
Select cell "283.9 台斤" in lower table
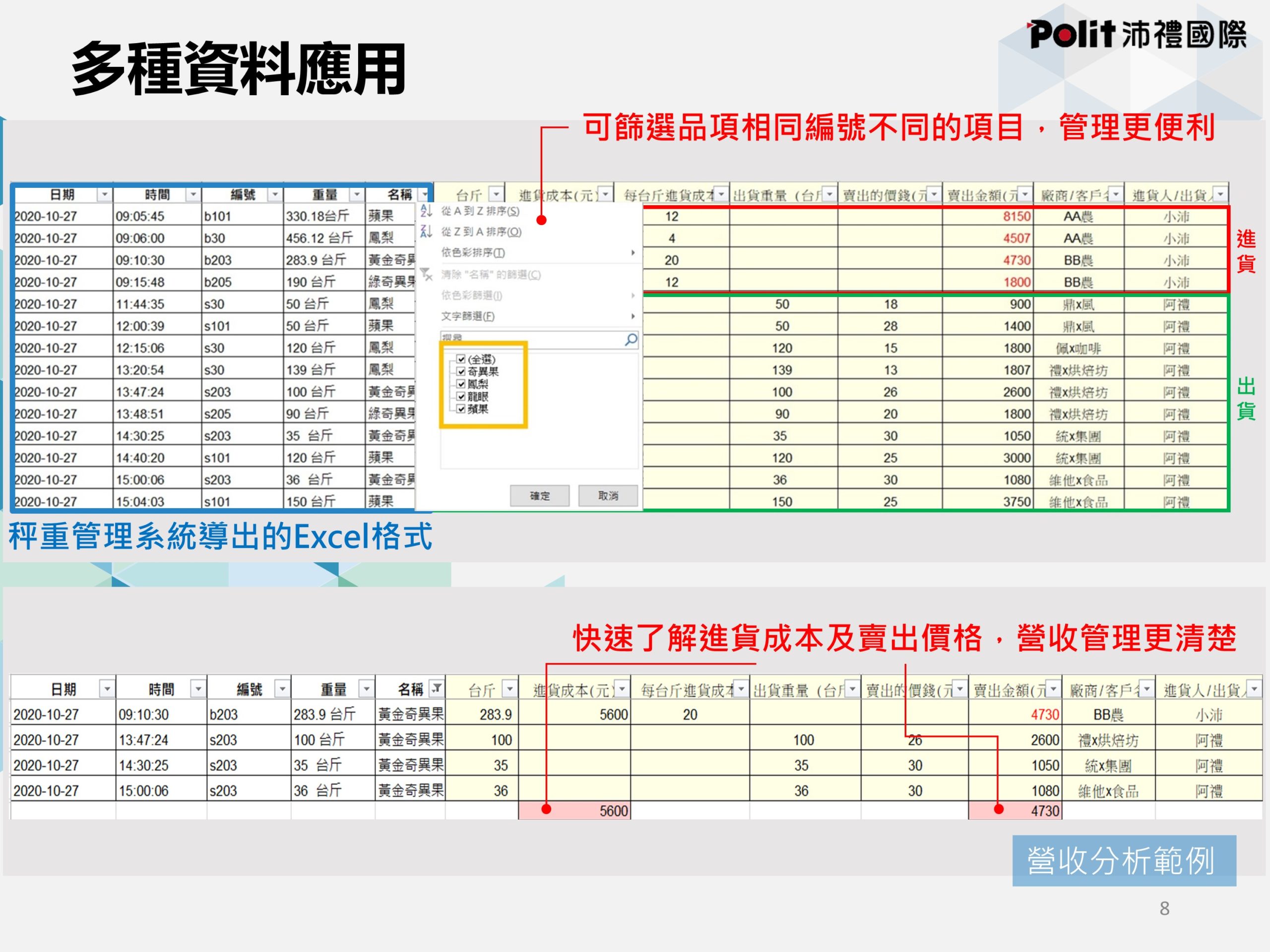click(333, 714)
